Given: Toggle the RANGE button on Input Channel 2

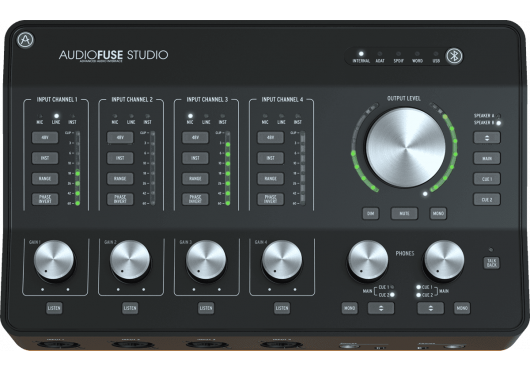Looking at the screenshot, I should pyautogui.click(x=120, y=178).
